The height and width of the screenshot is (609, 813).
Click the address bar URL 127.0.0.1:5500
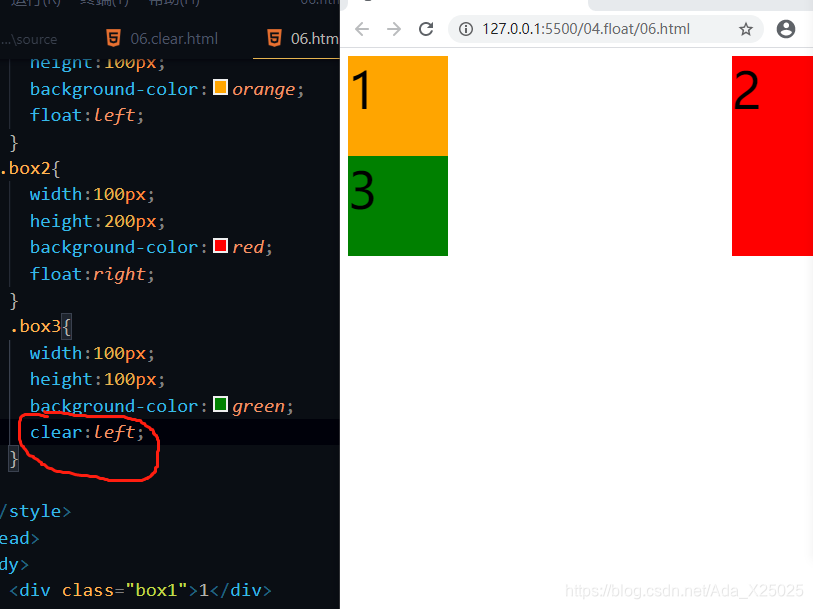586,29
